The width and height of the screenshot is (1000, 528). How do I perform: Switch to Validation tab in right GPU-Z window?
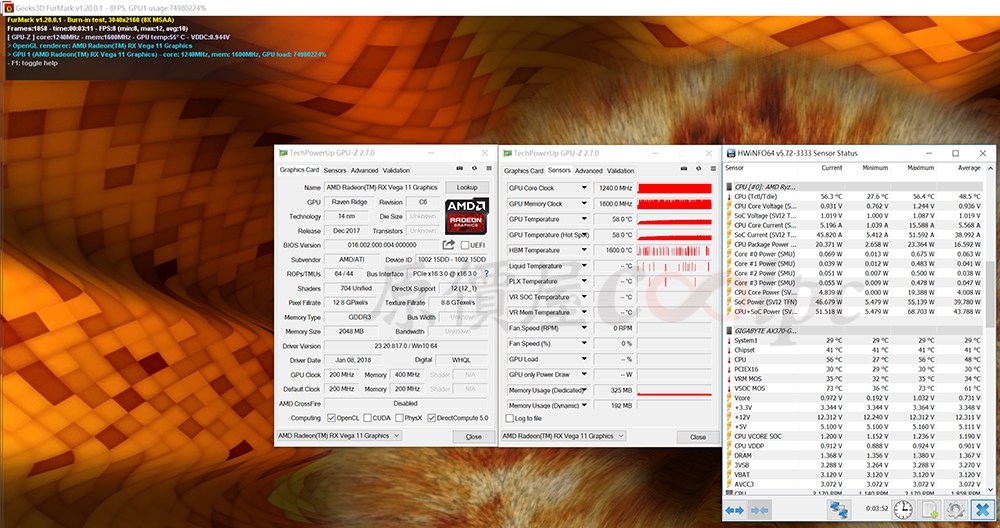[621, 171]
